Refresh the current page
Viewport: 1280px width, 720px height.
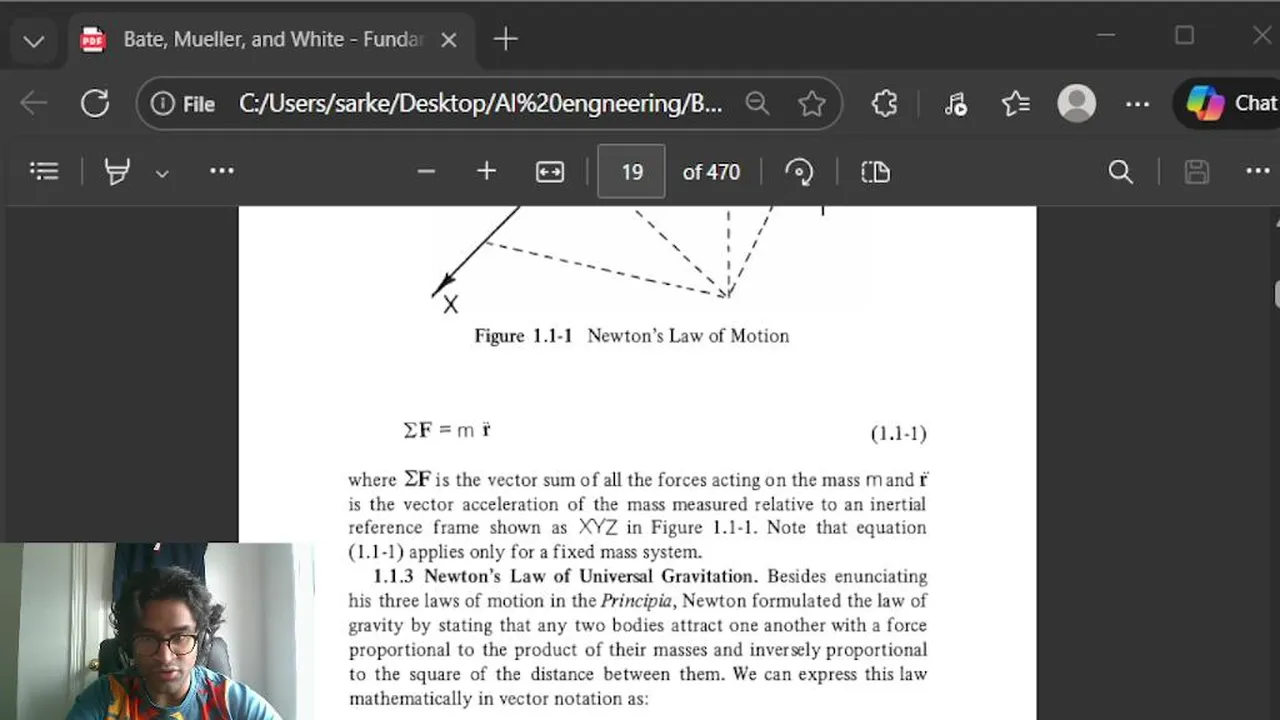(95, 103)
